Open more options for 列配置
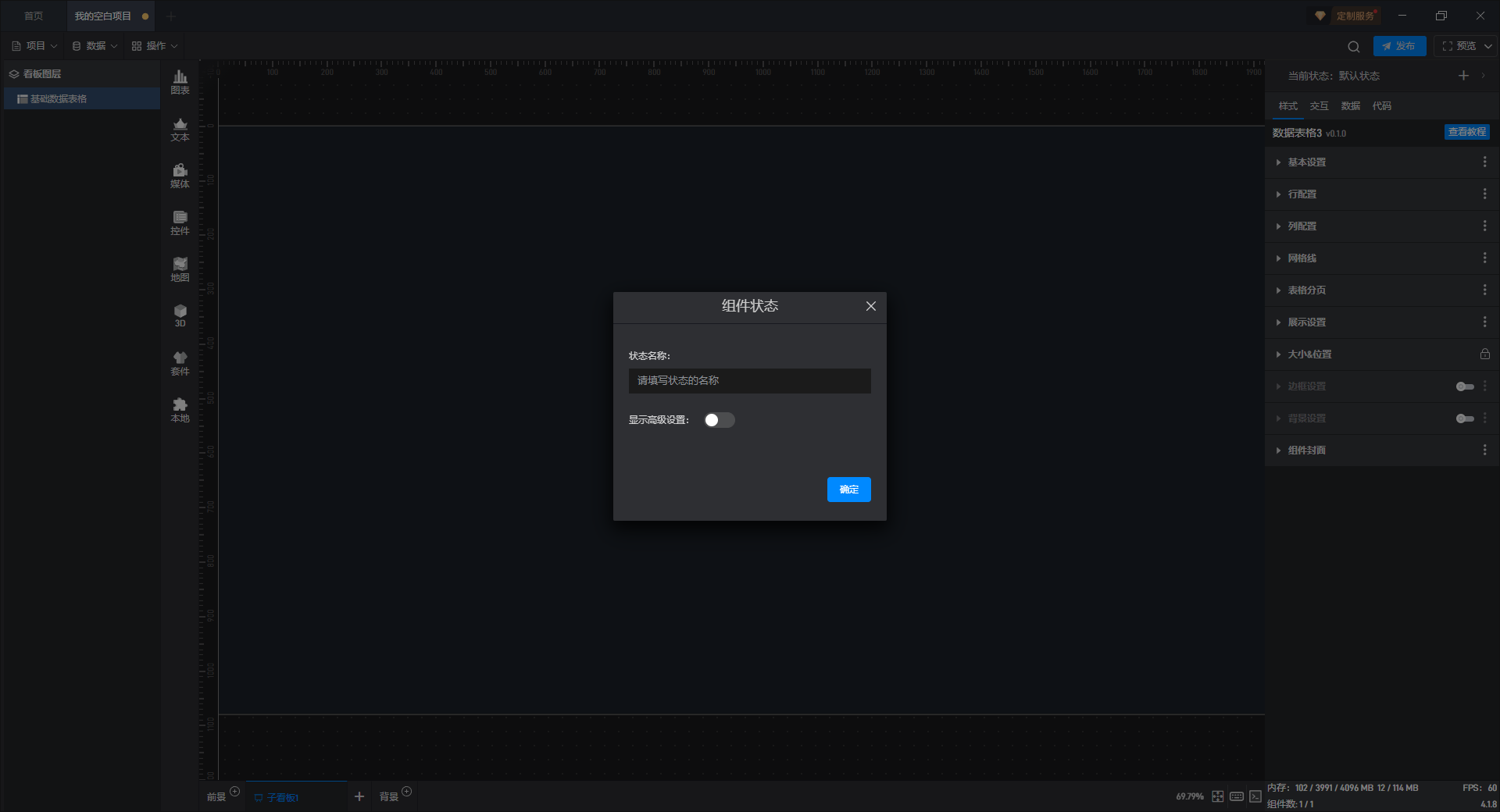The image size is (1500, 812). pos(1484,226)
